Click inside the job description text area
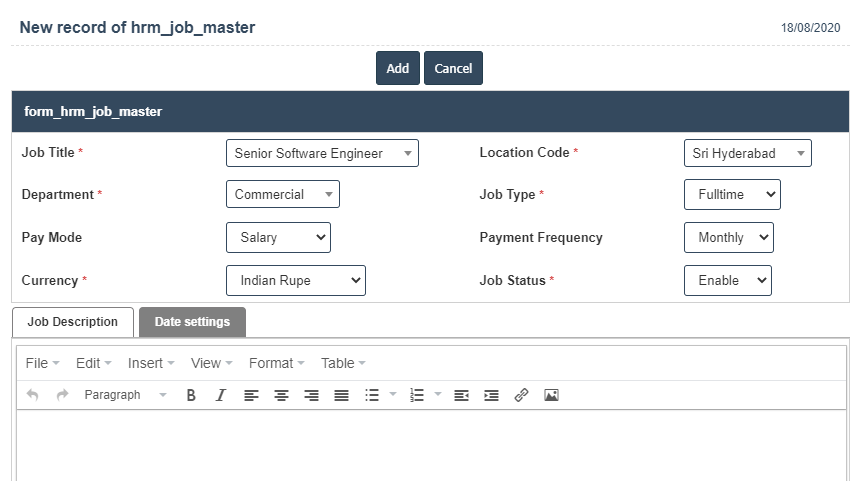 click(x=431, y=445)
